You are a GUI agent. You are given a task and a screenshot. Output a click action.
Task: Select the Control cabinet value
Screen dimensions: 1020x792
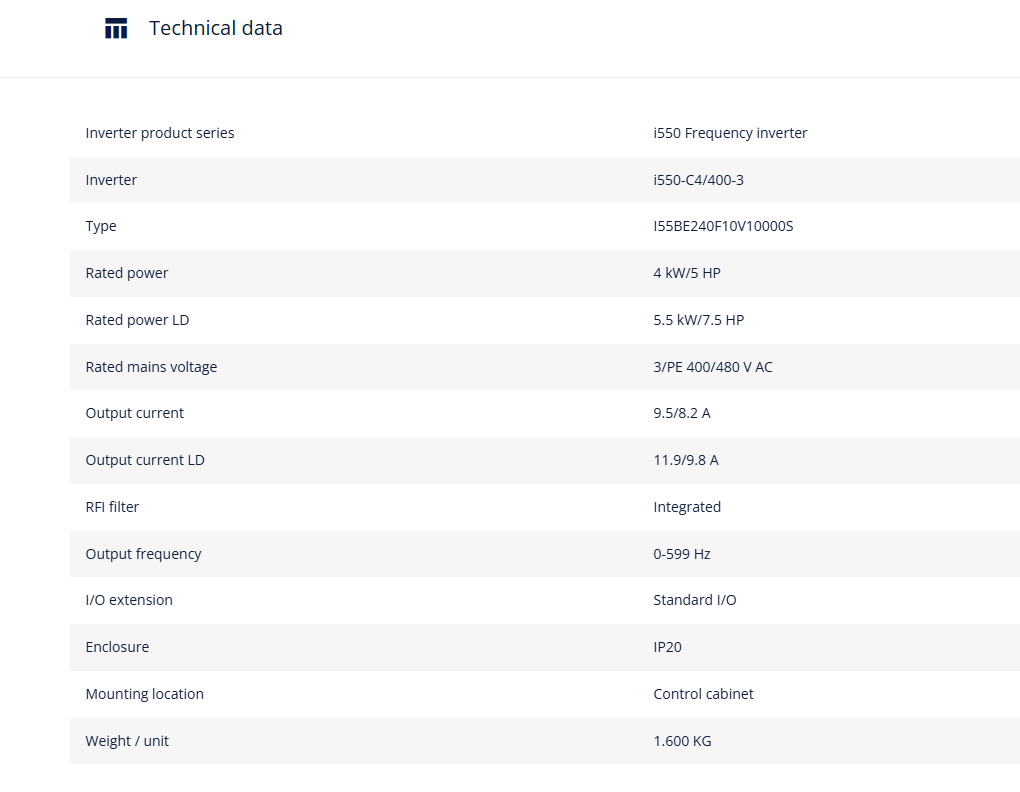[703, 694]
